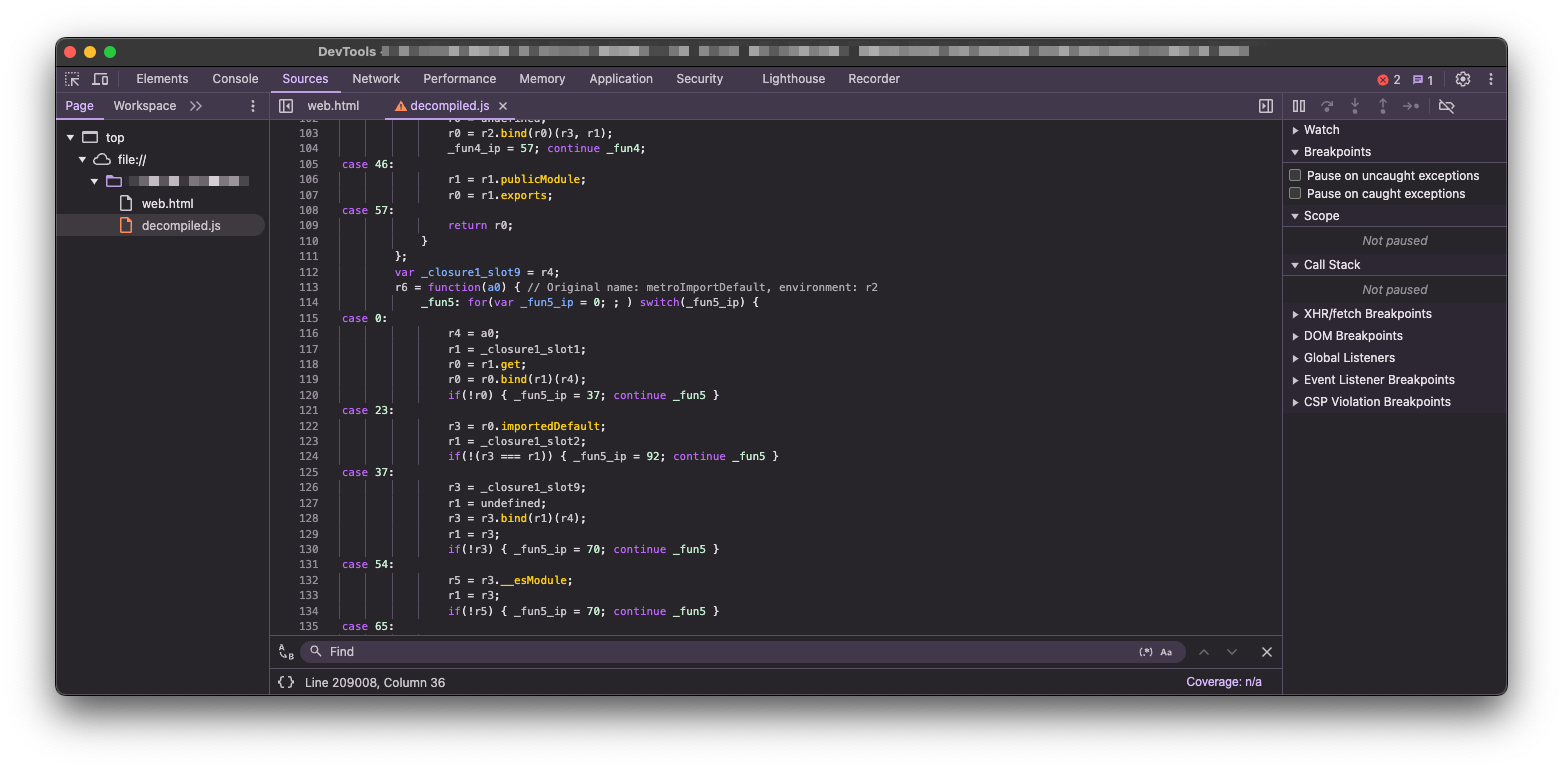
Task: Enable match case in find bar
Action: 1166,652
